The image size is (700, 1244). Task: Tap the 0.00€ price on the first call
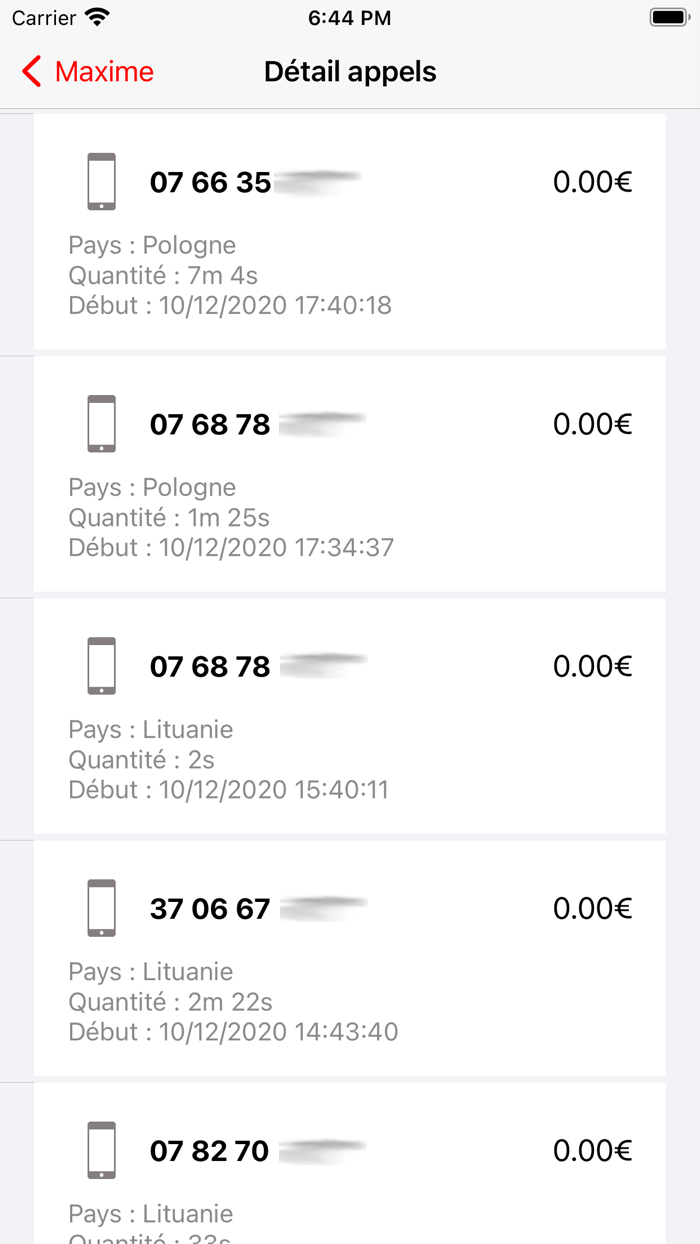click(591, 181)
